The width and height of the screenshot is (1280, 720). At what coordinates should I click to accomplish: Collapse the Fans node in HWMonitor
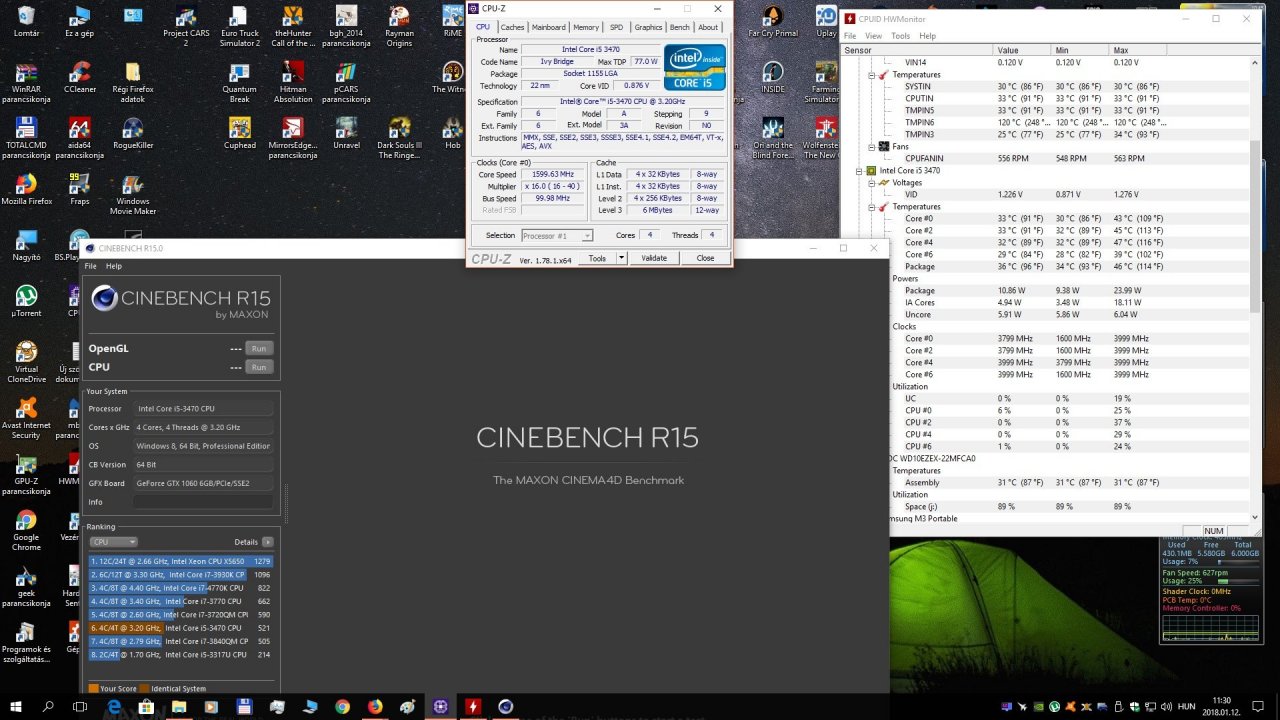(870, 147)
